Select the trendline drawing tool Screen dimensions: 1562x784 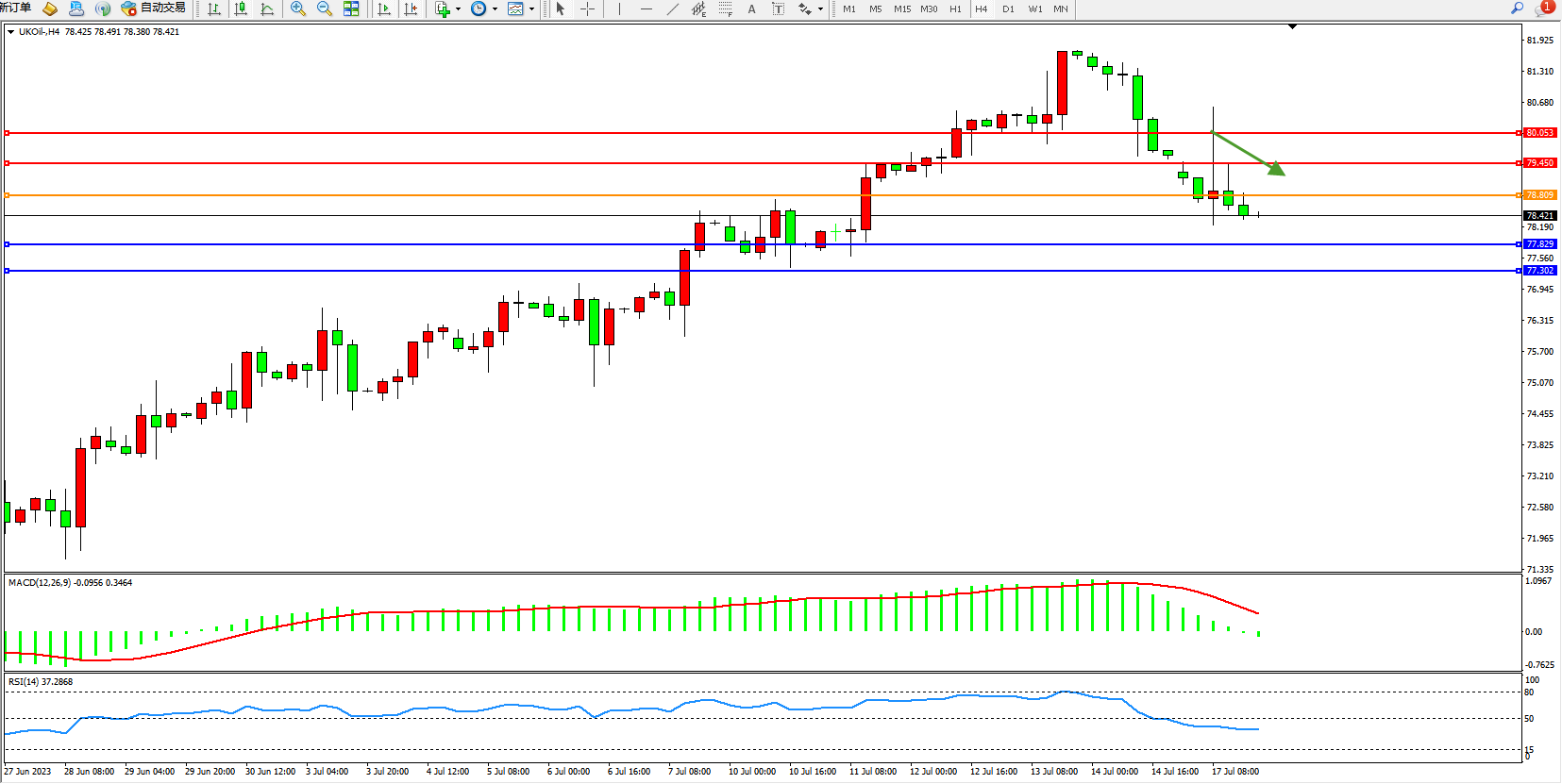(x=672, y=8)
